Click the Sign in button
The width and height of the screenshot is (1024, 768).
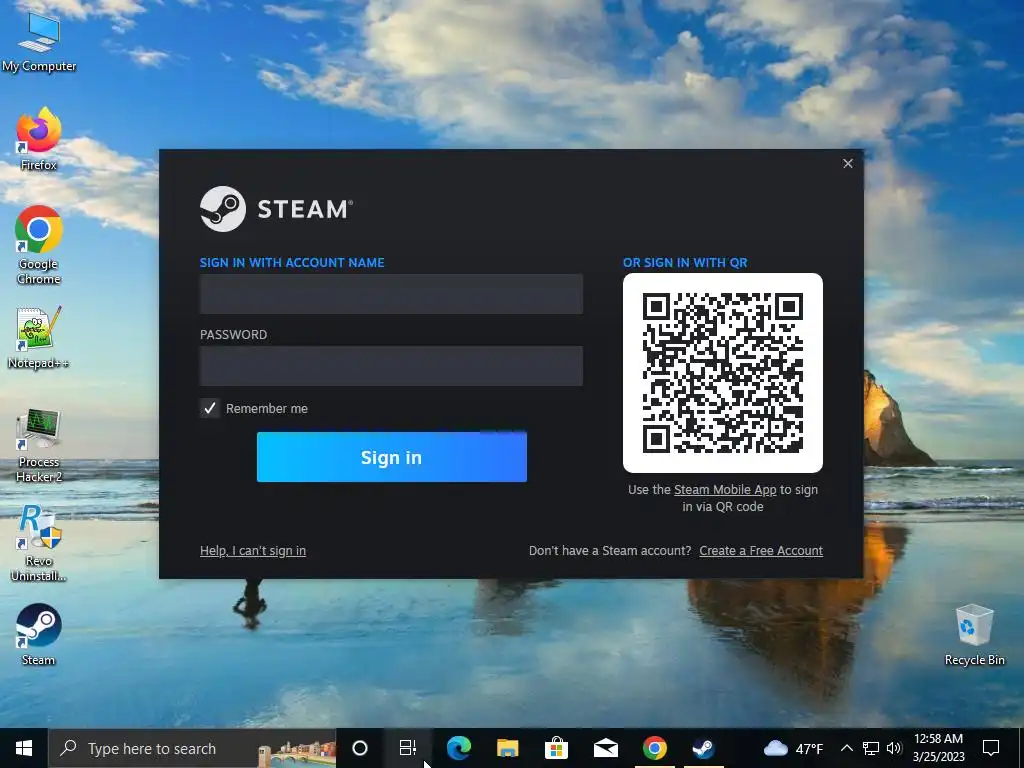click(392, 457)
